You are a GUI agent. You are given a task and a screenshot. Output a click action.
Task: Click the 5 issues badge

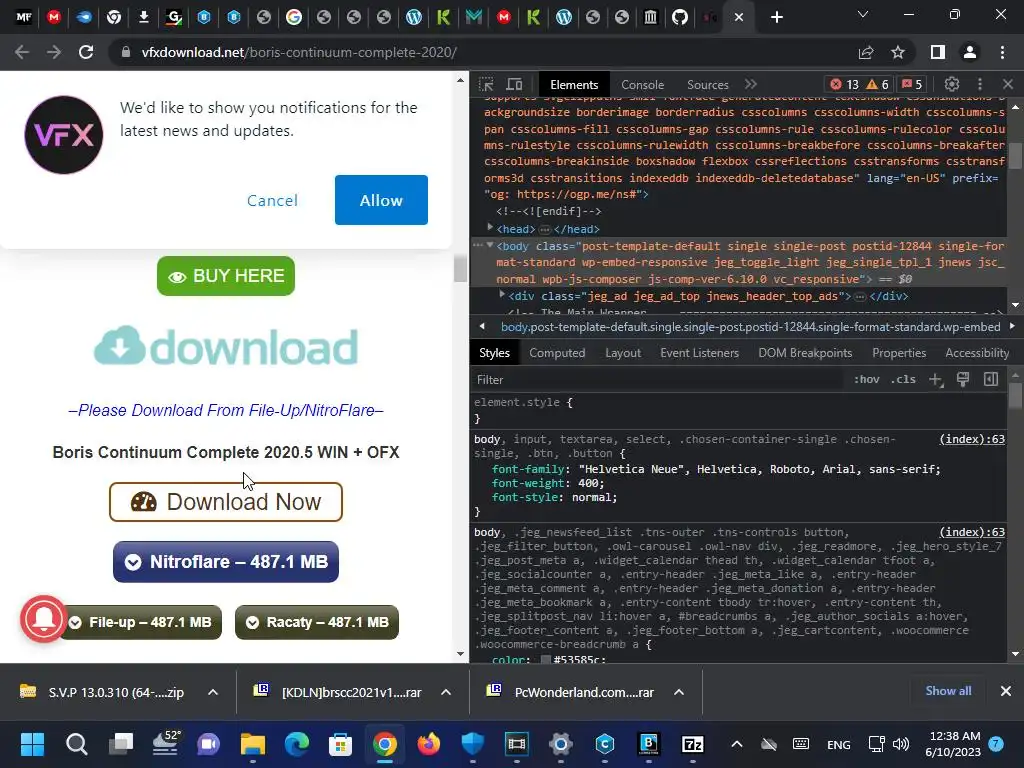click(913, 84)
